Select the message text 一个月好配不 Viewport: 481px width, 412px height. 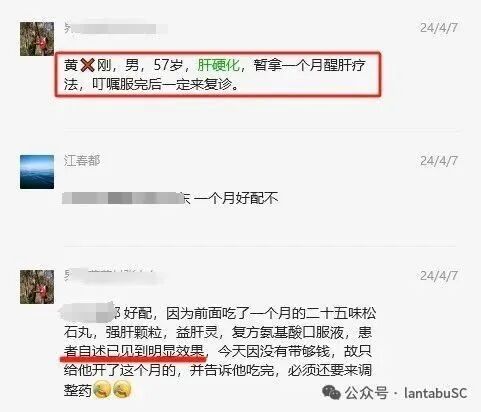235,198
